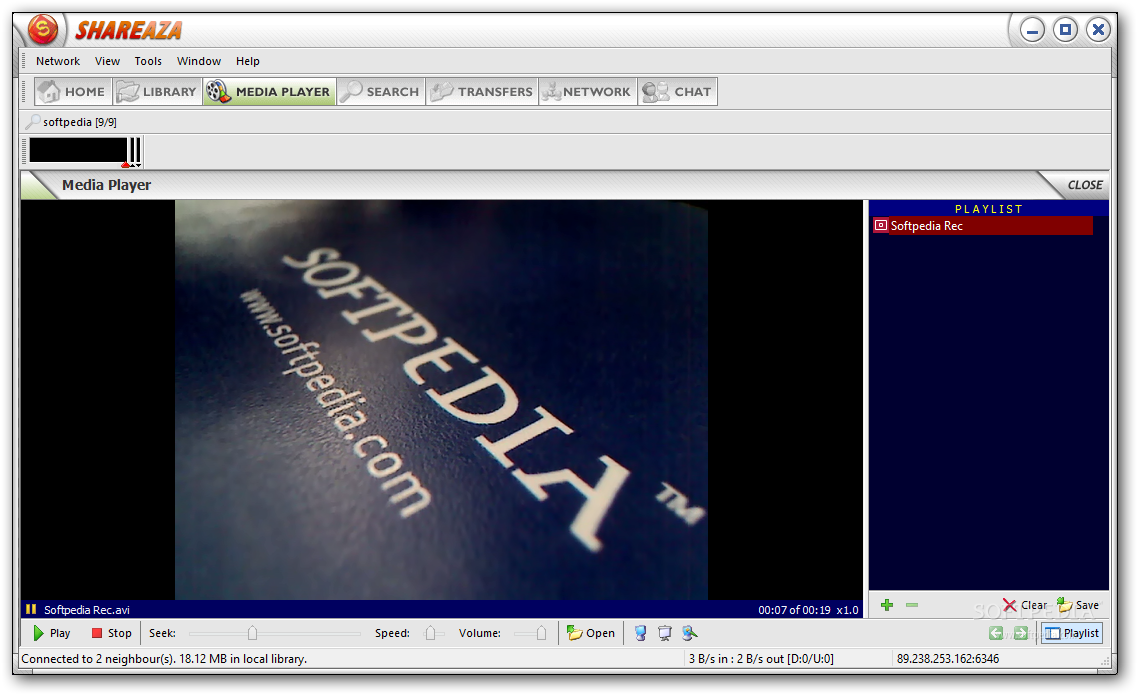
Task: Stop the playback
Action: tap(111, 633)
